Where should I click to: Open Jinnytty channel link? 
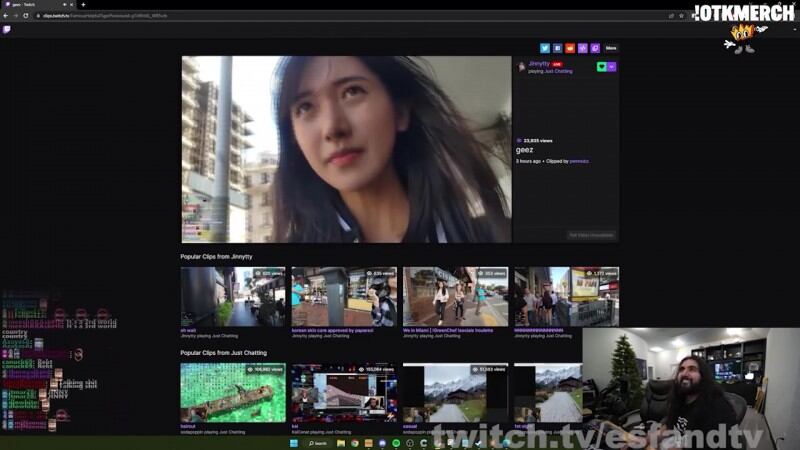pyautogui.click(x=538, y=63)
